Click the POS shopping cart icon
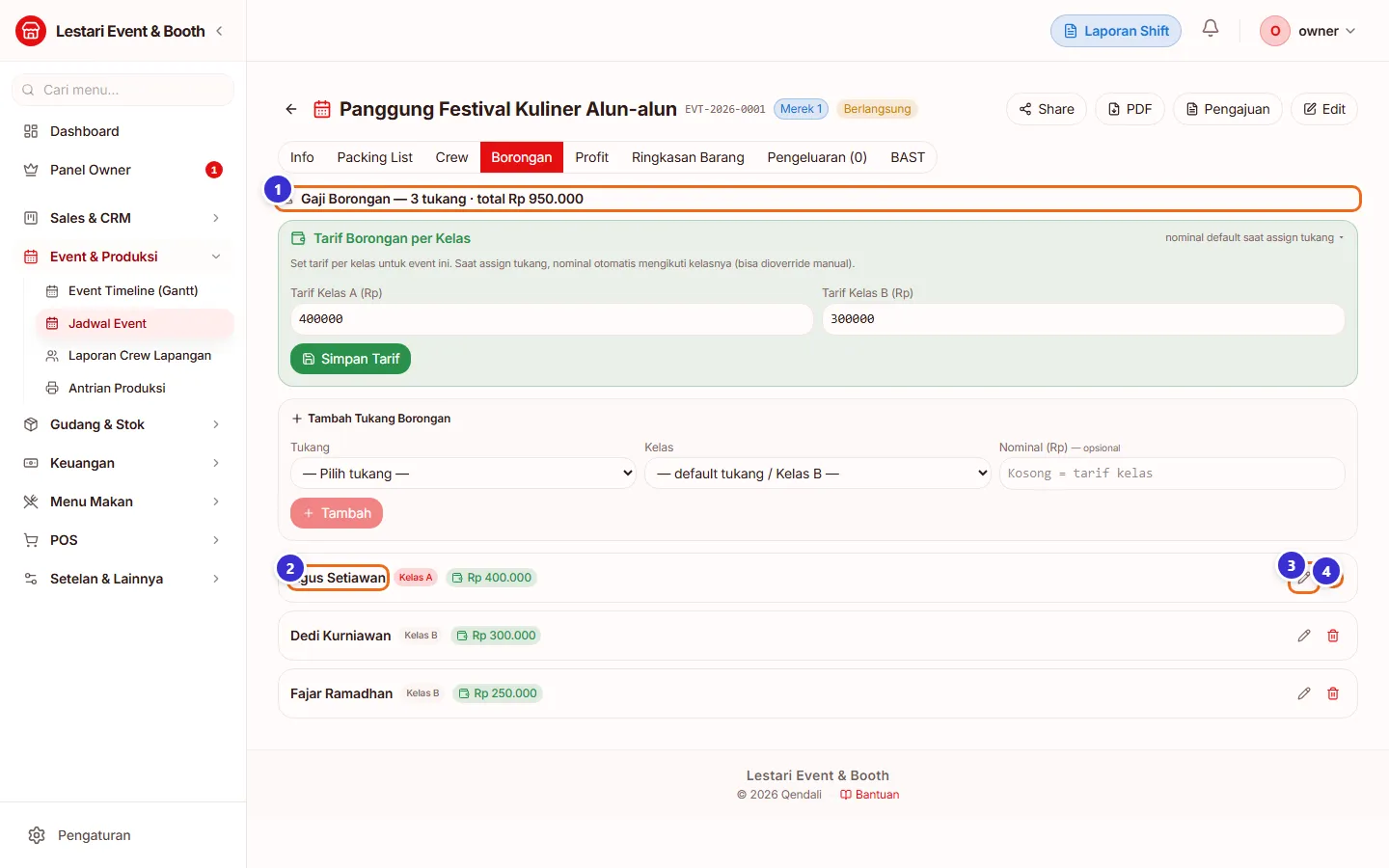1389x868 pixels. click(x=31, y=540)
